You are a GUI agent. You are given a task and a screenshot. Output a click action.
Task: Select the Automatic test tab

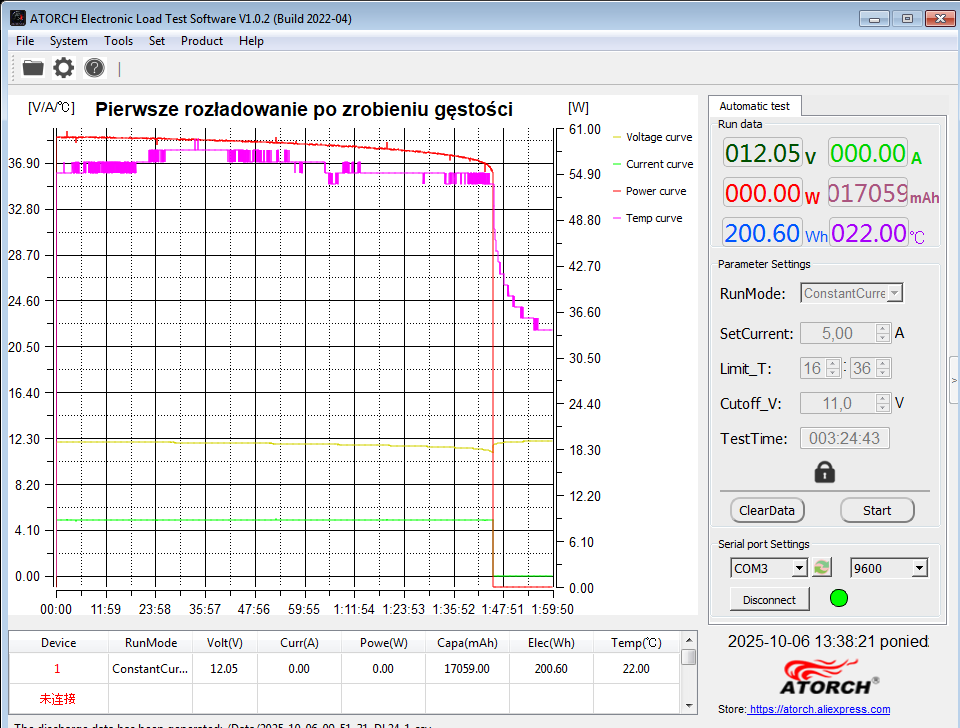[x=754, y=106]
